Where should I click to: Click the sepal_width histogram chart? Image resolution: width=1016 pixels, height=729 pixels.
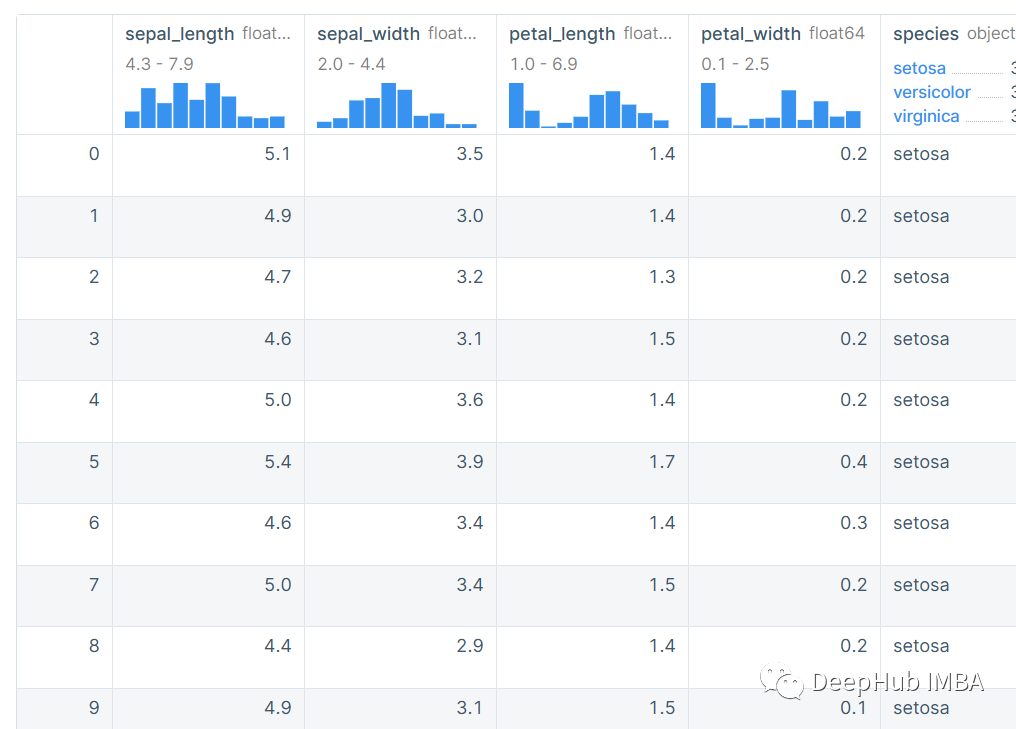pyautogui.click(x=397, y=106)
